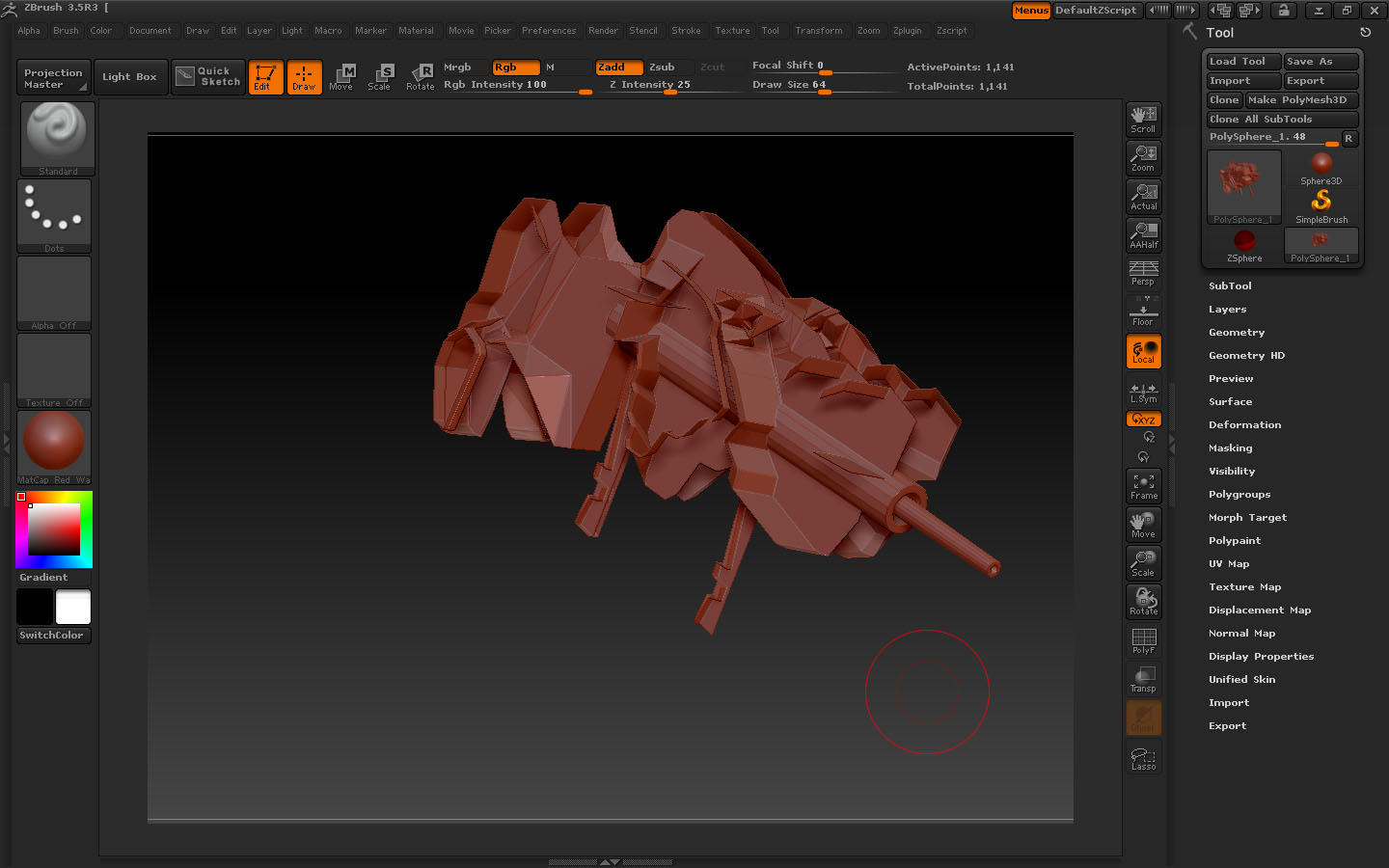This screenshot has width=1389, height=868.
Task: Select the Sphere3D tool thumbnail
Action: [1321, 168]
